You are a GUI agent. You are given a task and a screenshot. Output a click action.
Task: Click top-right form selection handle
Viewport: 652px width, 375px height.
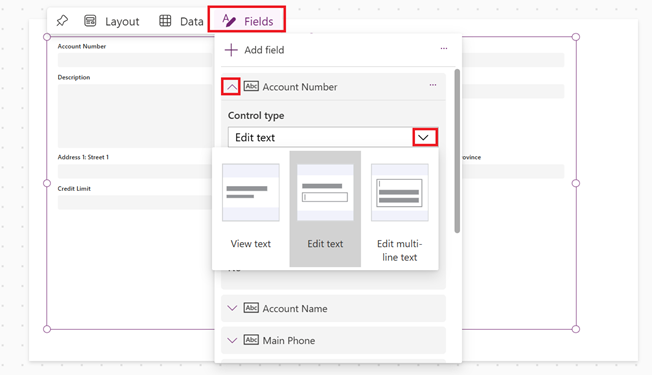click(x=575, y=37)
